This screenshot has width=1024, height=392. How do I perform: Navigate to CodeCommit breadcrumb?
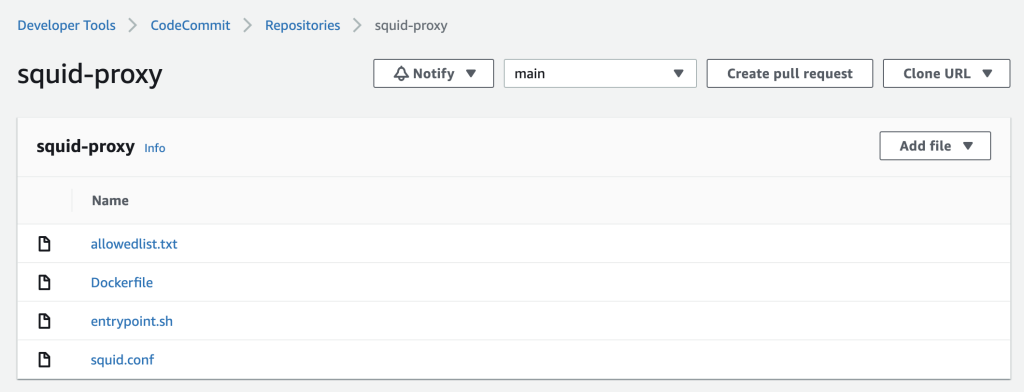tap(190, 25)
